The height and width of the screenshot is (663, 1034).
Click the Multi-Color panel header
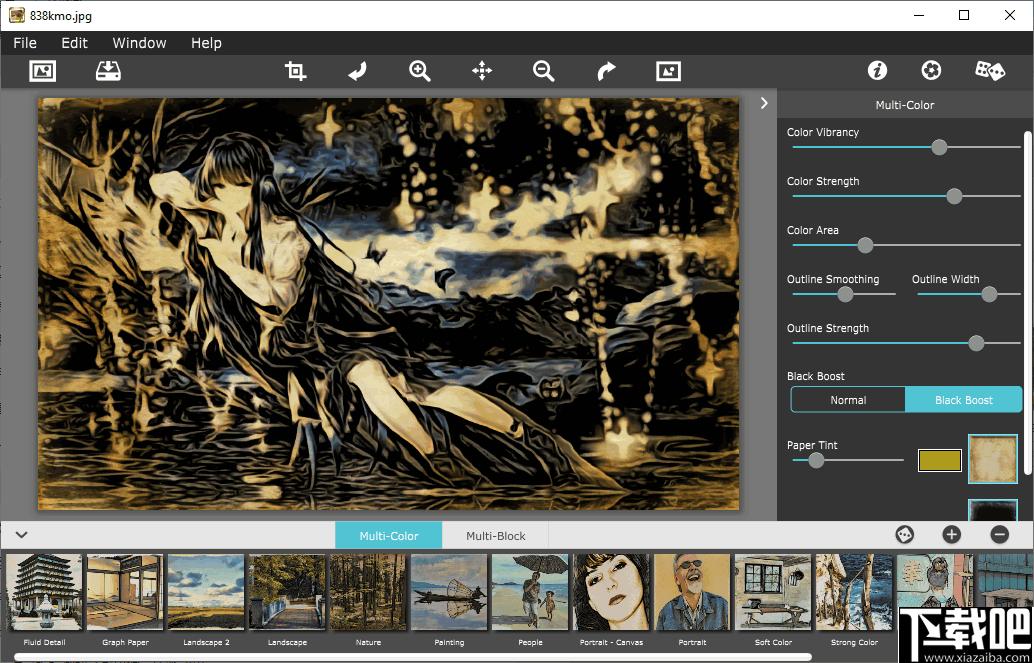[905, 105]
